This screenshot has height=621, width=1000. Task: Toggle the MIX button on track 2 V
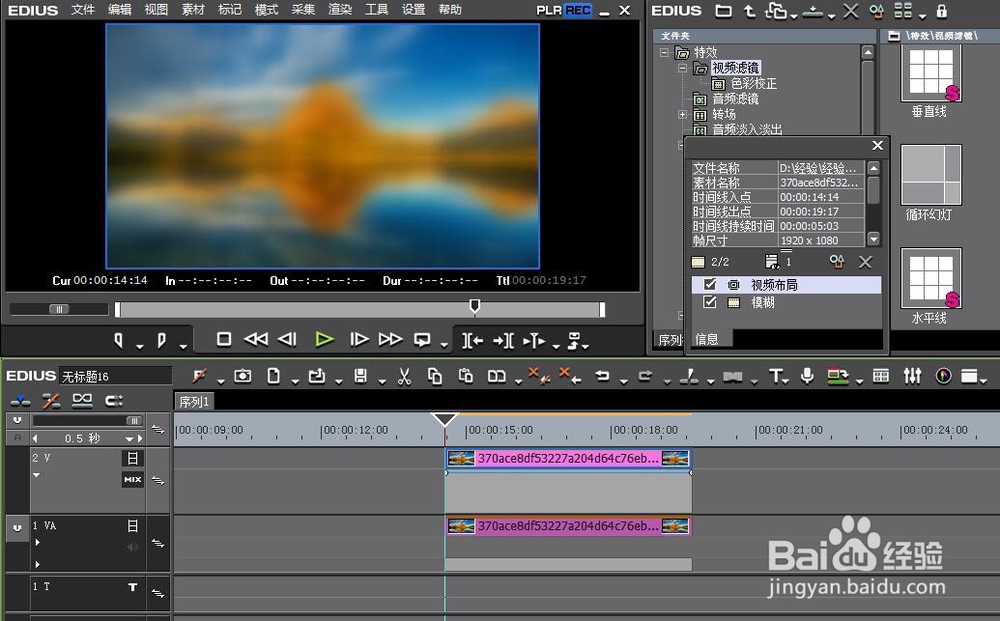(x=133, y=479)
